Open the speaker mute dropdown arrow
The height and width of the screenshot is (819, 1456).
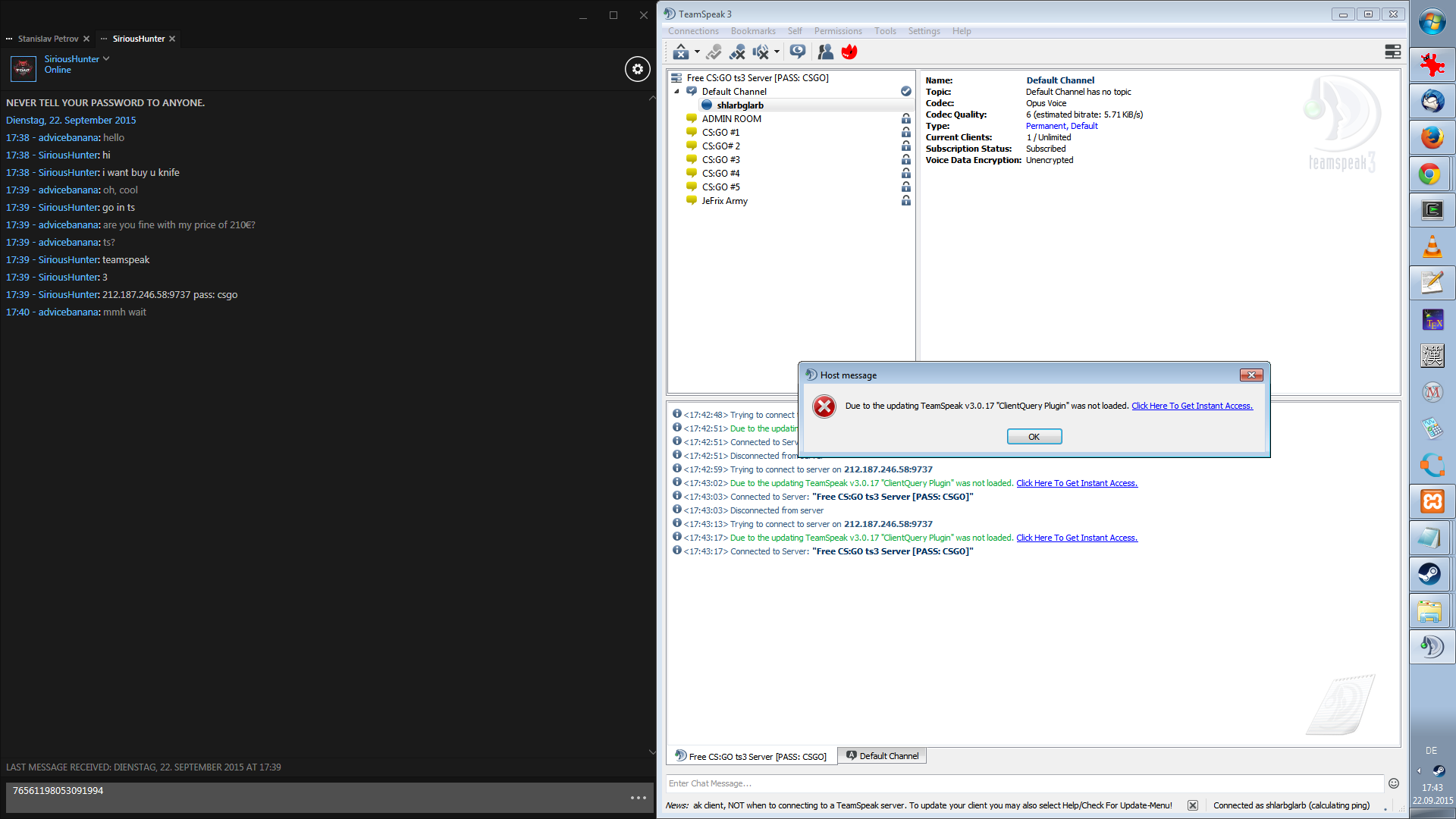click(777, 52)
